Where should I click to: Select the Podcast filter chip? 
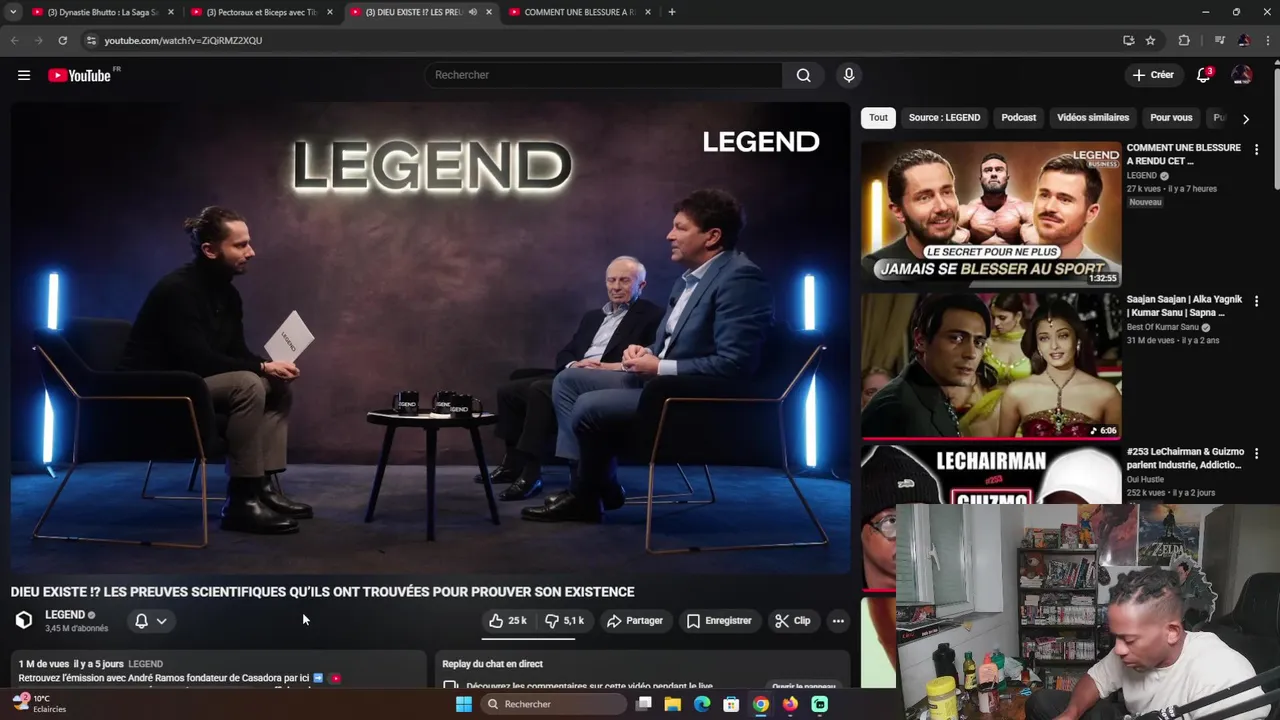pos(1019,118)
